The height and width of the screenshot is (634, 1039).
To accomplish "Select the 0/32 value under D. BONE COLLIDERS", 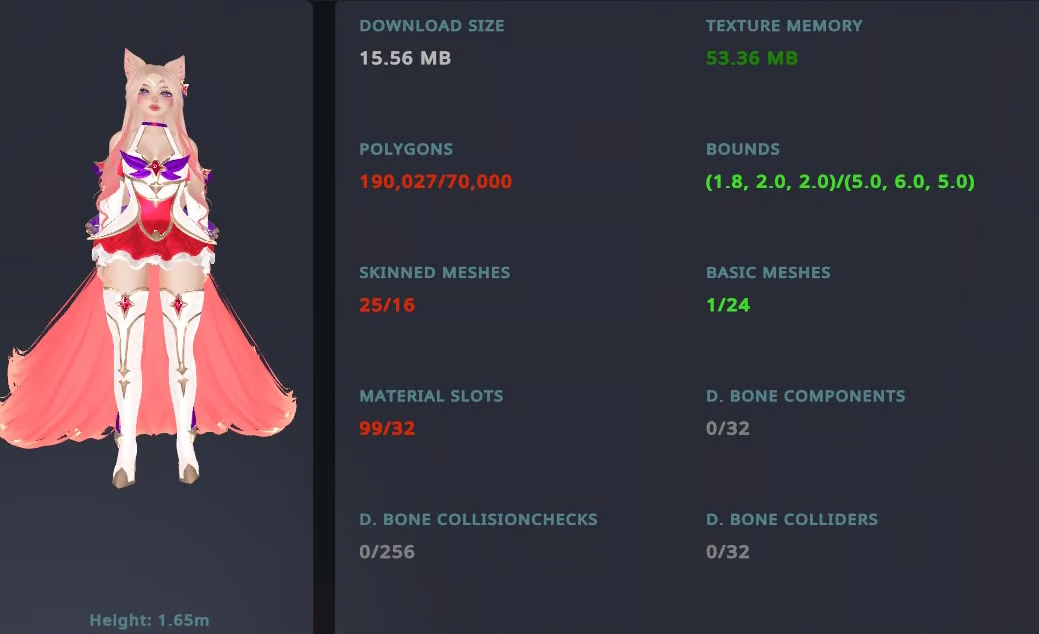I will tap(728, 551).
